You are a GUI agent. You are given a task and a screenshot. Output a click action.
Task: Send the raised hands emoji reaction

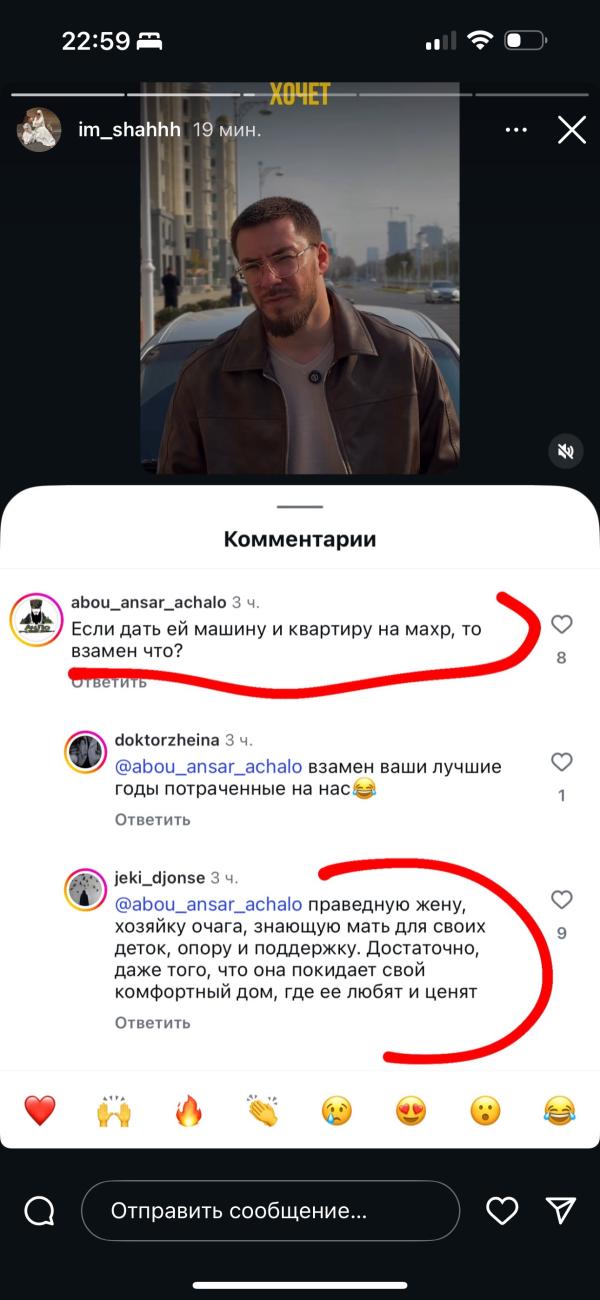tap(114, 1110)
